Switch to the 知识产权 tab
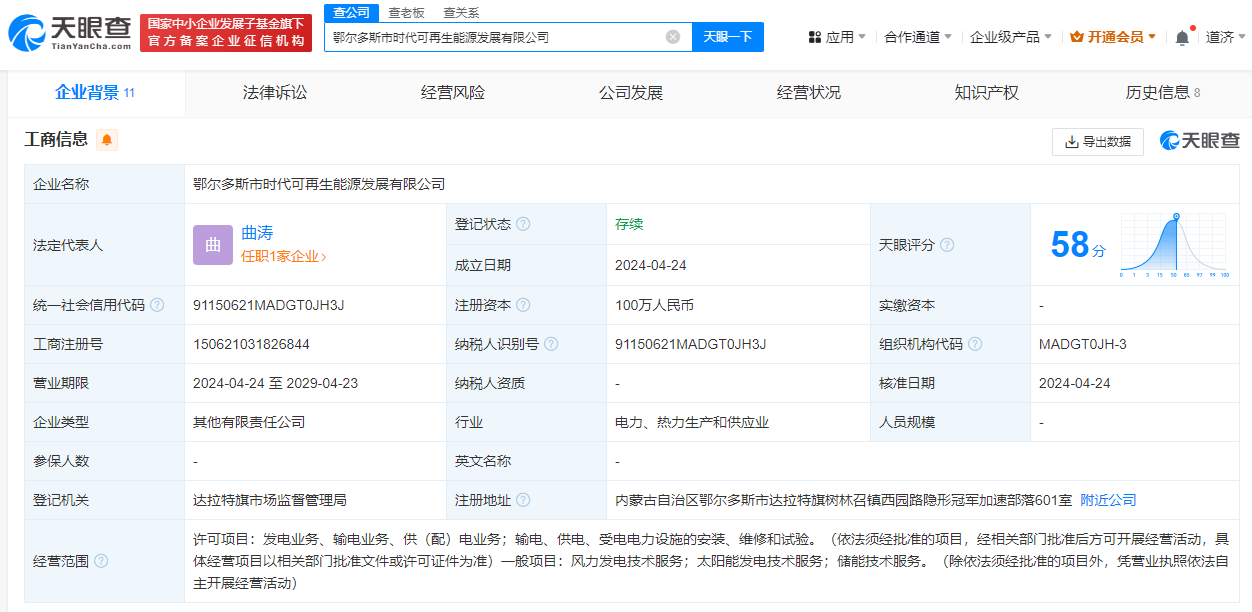Screen dimensions: 1252x612 pos(987,93)
